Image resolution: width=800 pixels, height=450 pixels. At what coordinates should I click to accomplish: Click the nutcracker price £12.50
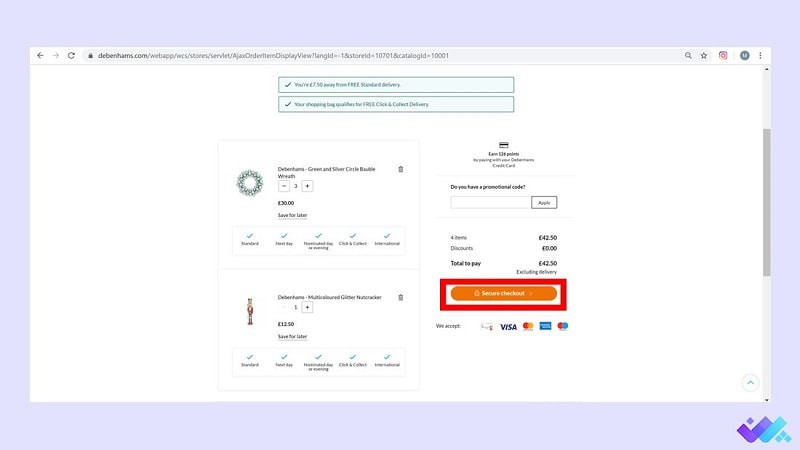pos(286,324)
